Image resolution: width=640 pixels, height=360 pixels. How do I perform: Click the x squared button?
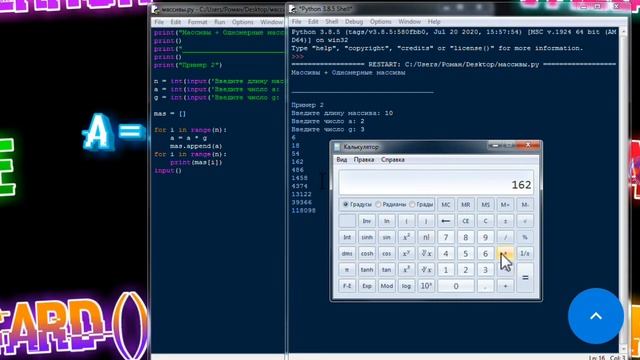(x=406, y=237)
